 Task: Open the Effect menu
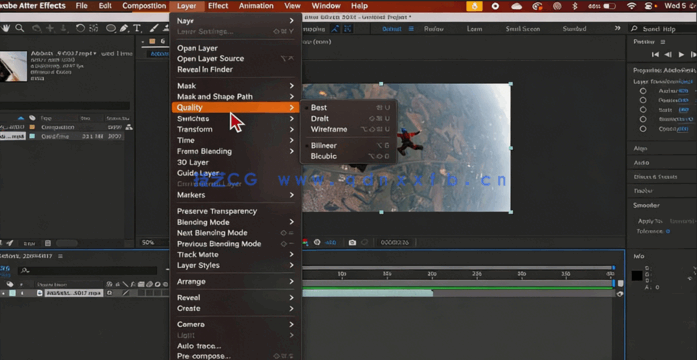[218, 6]
